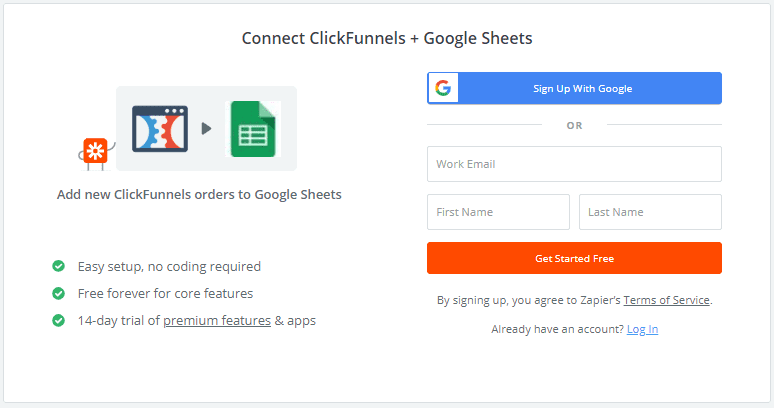Click the green checkmark beside 14-day trial
Screen dimensions: 774x408
[x=58, y=321]
